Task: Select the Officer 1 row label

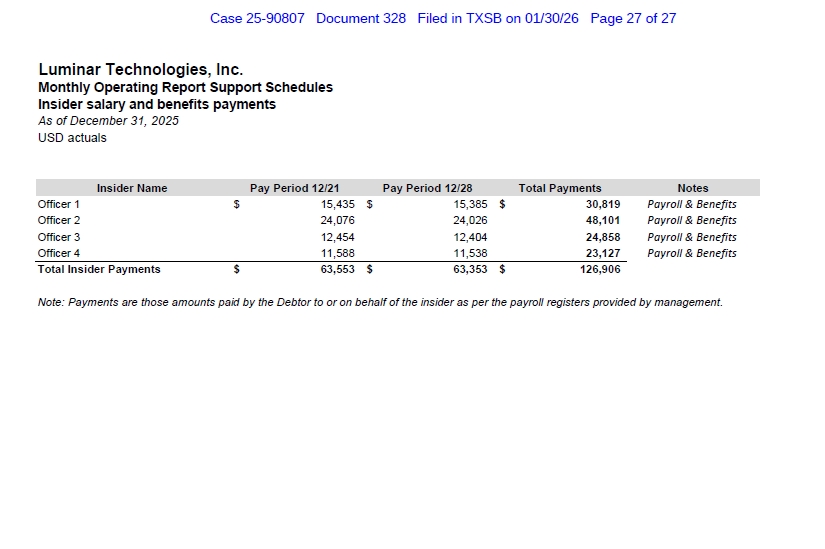Action: 59,204
